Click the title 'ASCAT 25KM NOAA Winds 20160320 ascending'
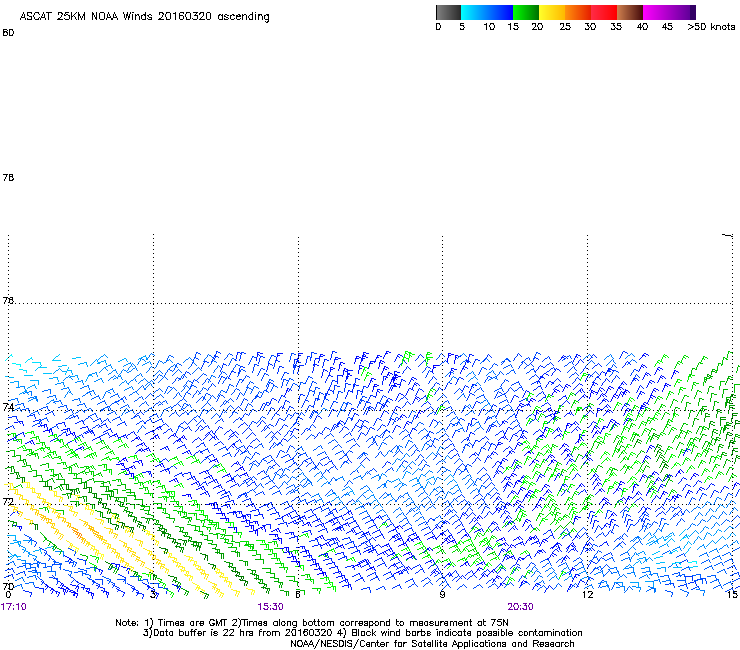 (x=144, y=17)
